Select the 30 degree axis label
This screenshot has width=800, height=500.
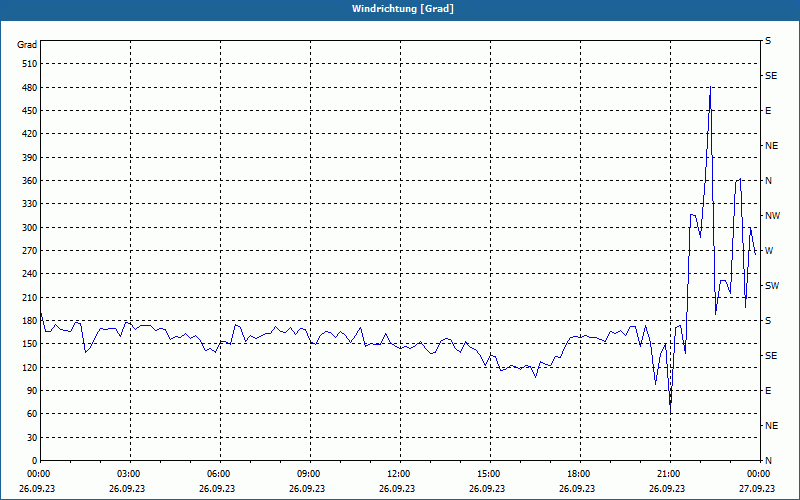click(x=32, y=437)
